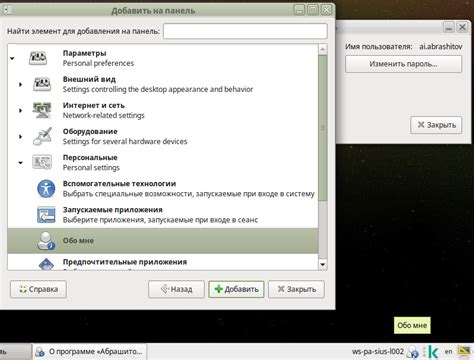Open the window menu of Добавить на панель

pos(6,10)
